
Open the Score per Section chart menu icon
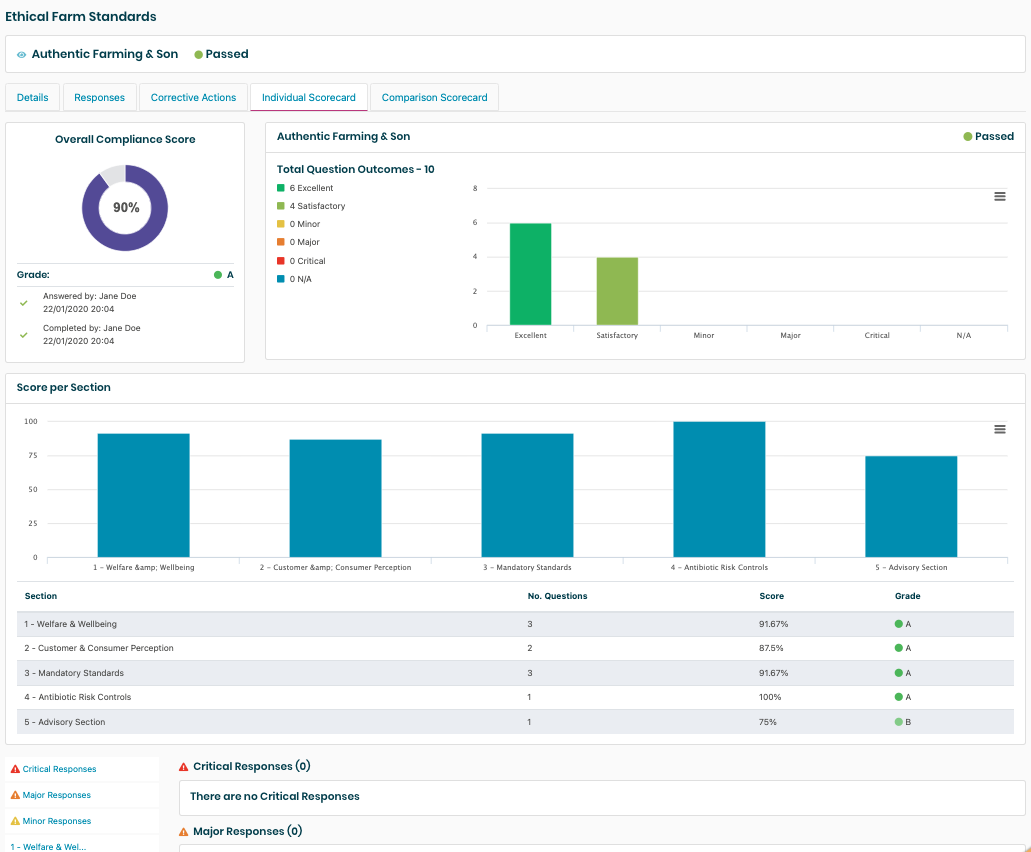(999, 429)
